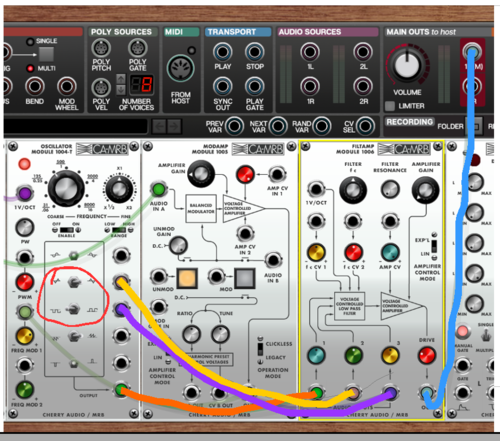Image resolution: width=500 pixels, height=441 pixels.
Task: Click the FILTER RESONANCE knob
Action: 390,189
